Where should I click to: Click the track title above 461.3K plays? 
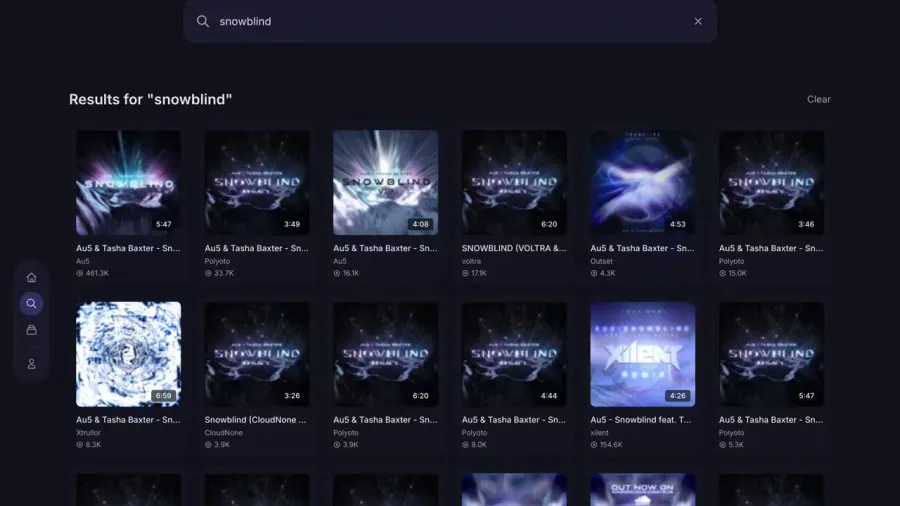coord(128,248)
